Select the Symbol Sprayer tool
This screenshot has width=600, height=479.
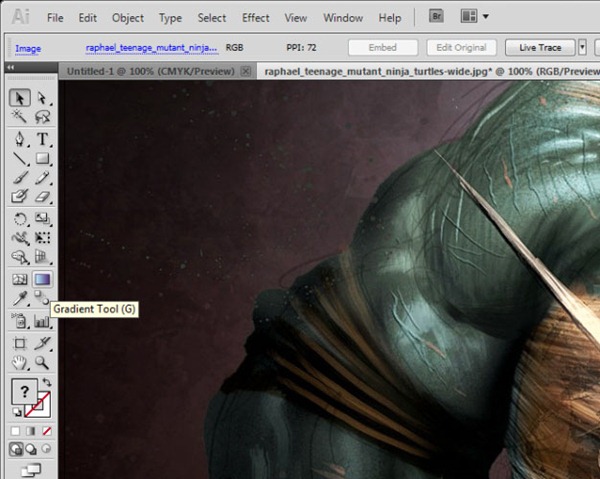[x=20, y=321]
